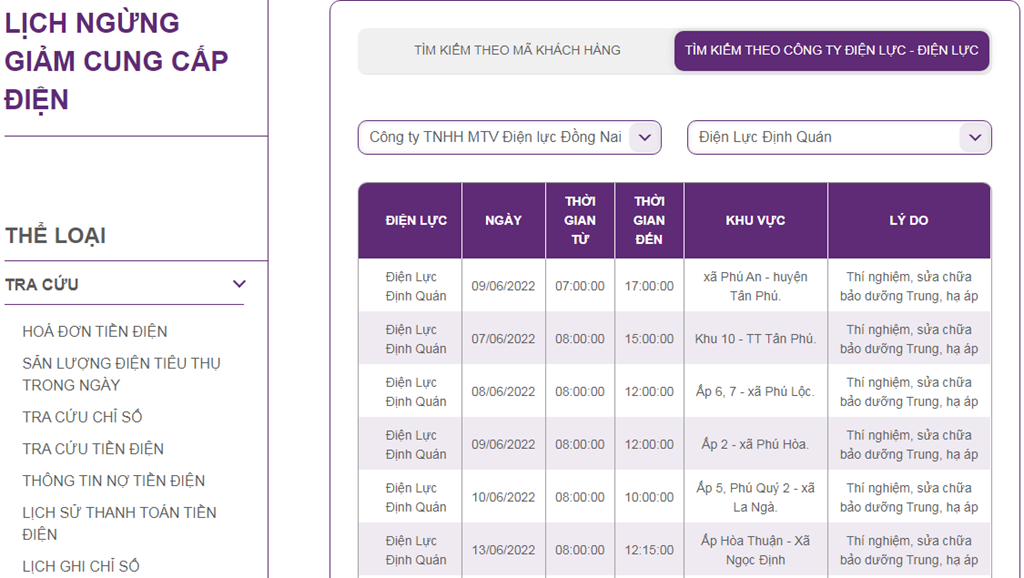Click the 13/06/2022 date cell
The height and width of the screenshot is (578, 1024).
pyautogui.click(x=503, y=550)
